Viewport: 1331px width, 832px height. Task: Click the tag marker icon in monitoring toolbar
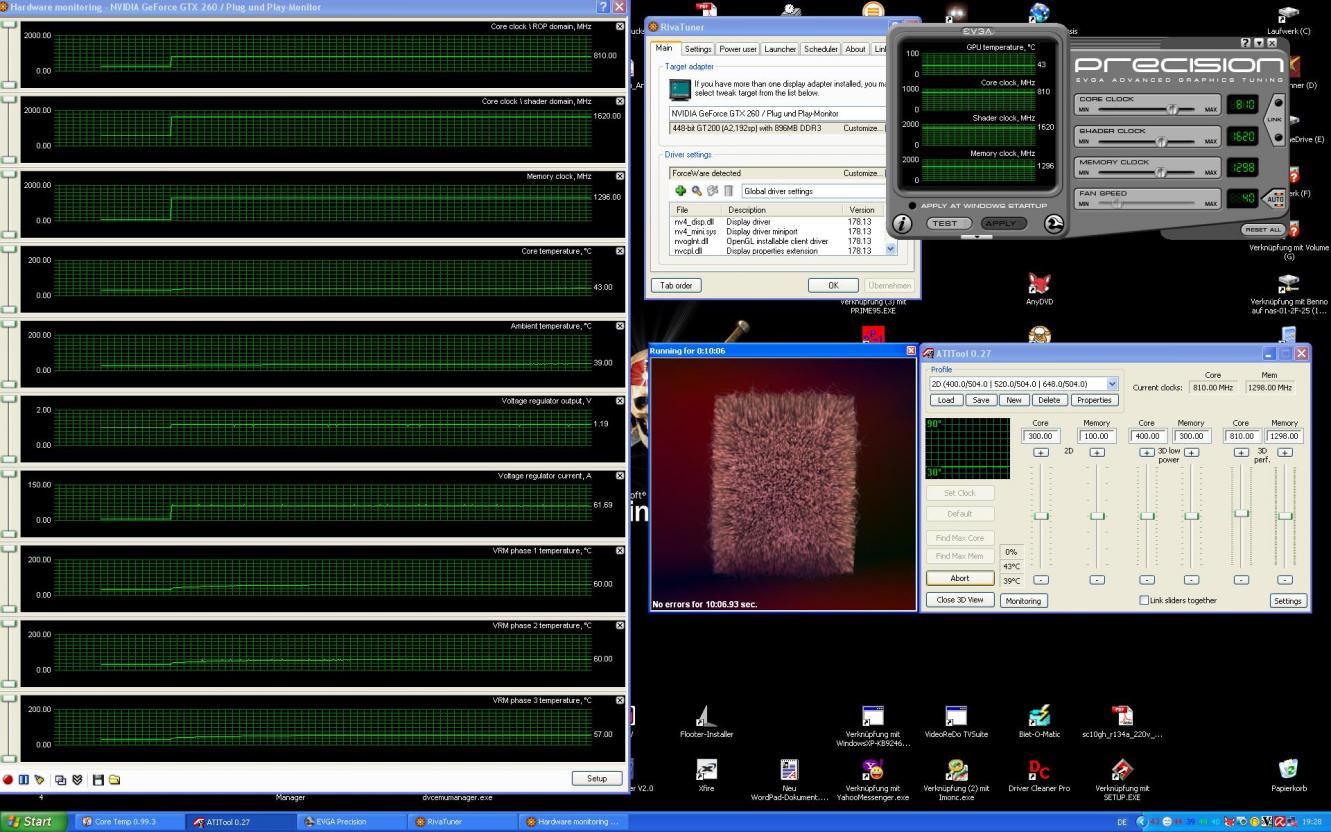pyautogui.click(x=40, y=779)
